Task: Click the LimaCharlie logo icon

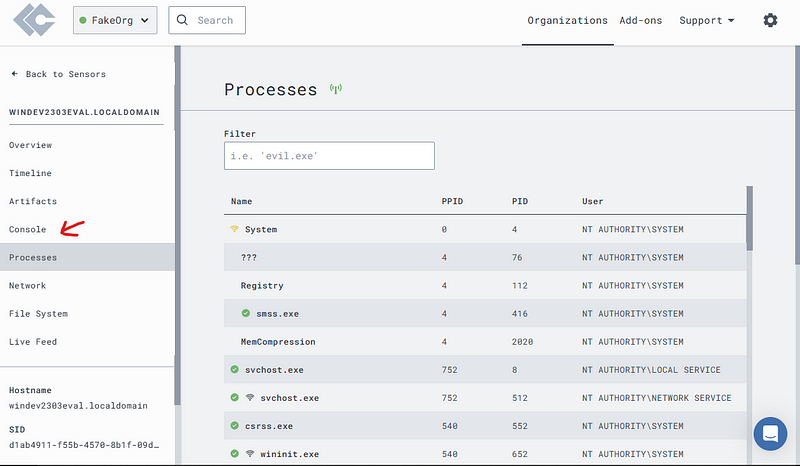Action: pos(34,20)
